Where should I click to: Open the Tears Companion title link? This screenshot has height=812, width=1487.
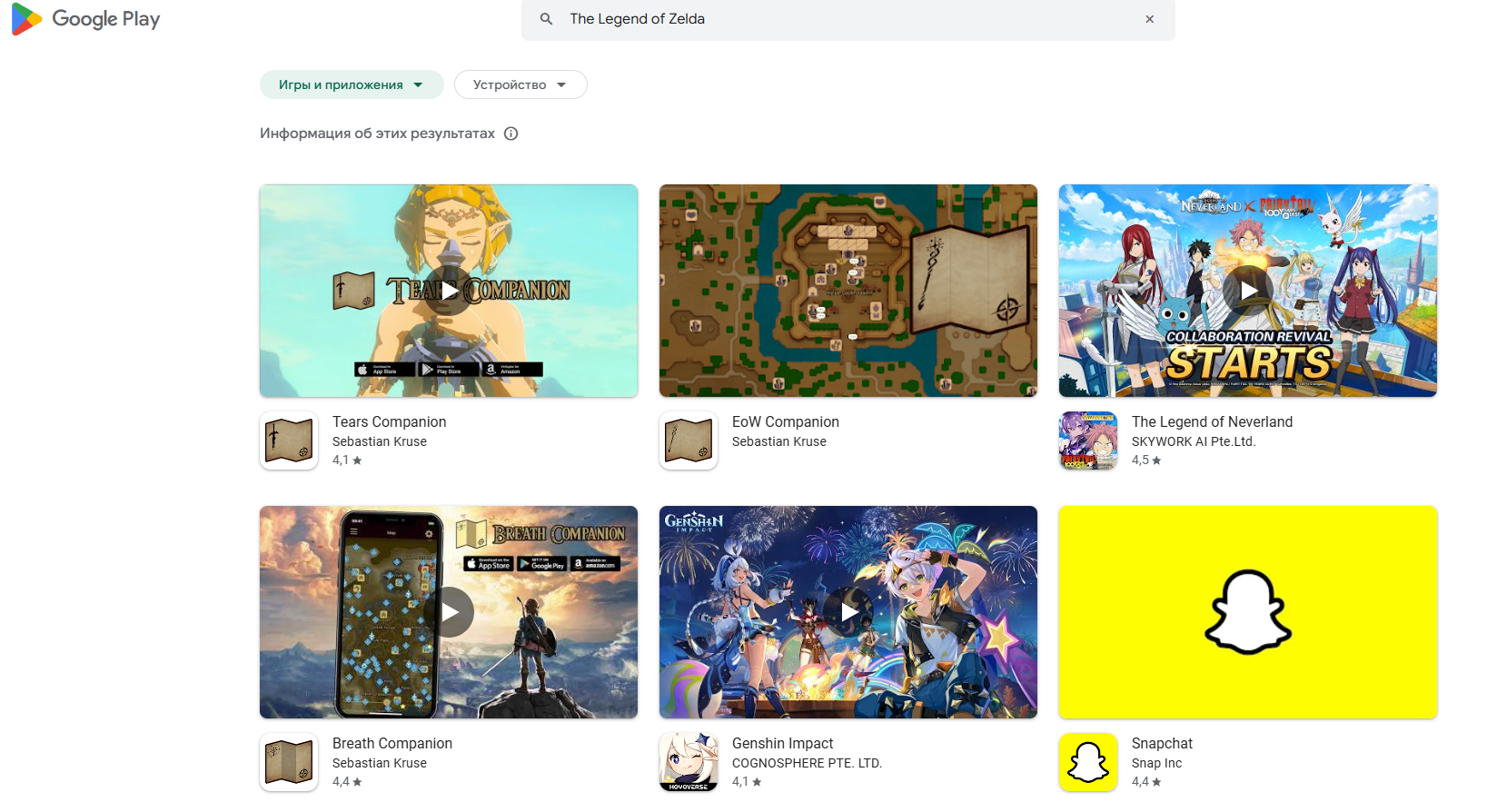389,422
